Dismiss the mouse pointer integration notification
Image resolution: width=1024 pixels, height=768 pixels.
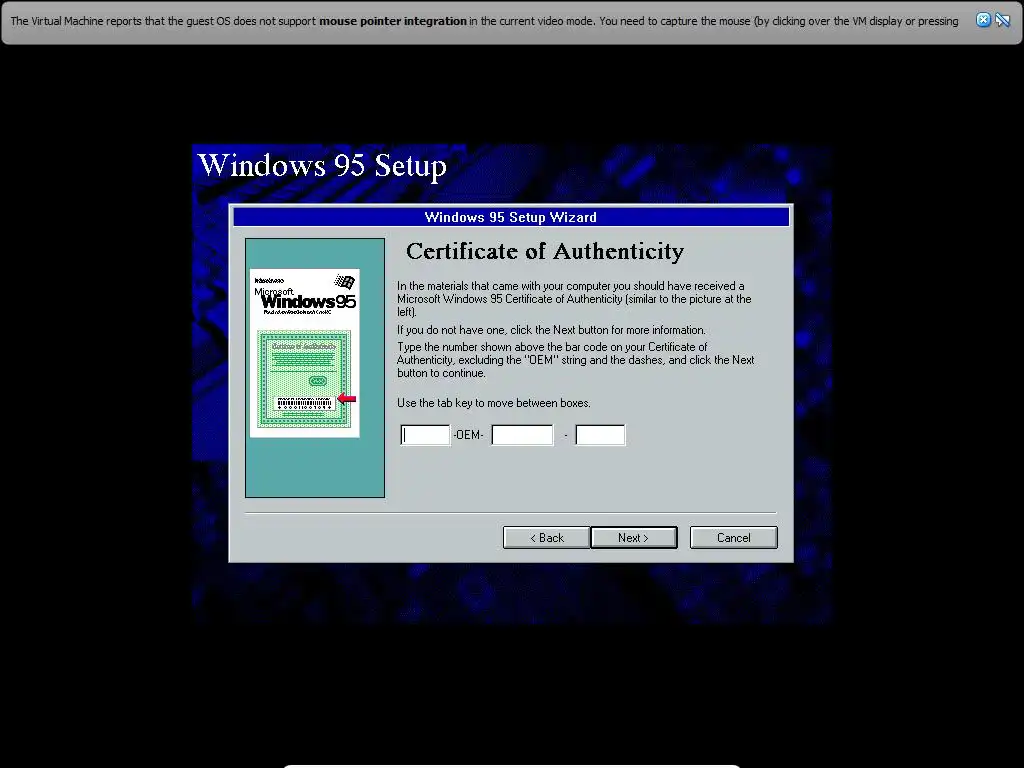click(x=983, y=20)
